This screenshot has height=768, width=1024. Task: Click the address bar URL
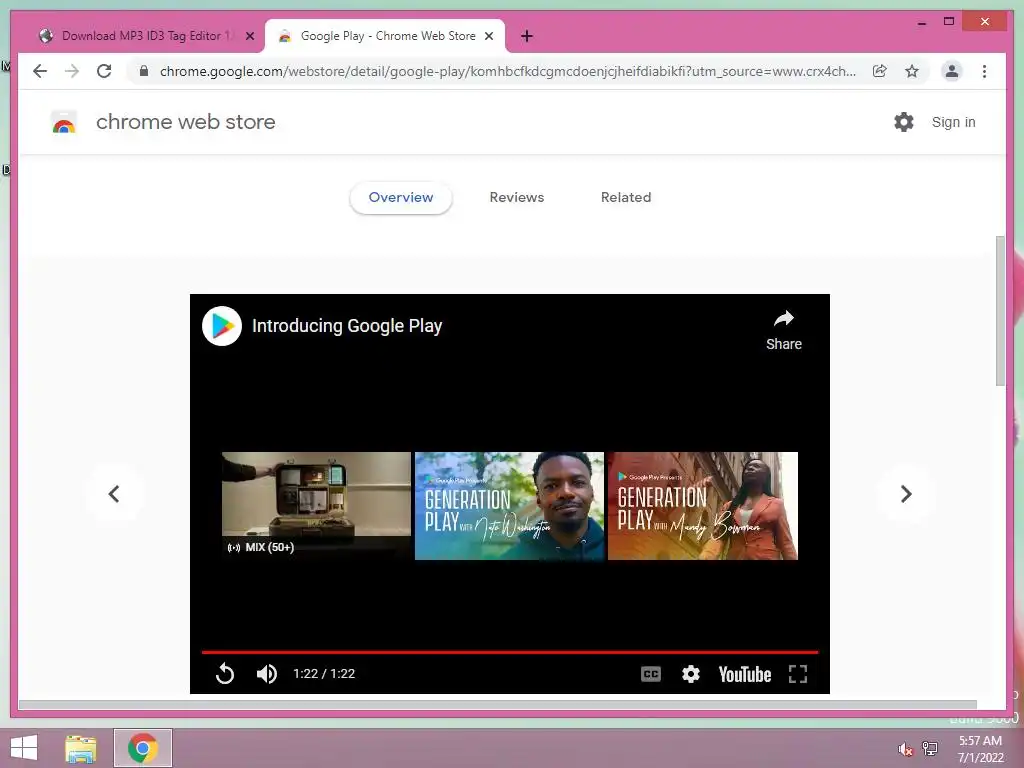point(507,71)
